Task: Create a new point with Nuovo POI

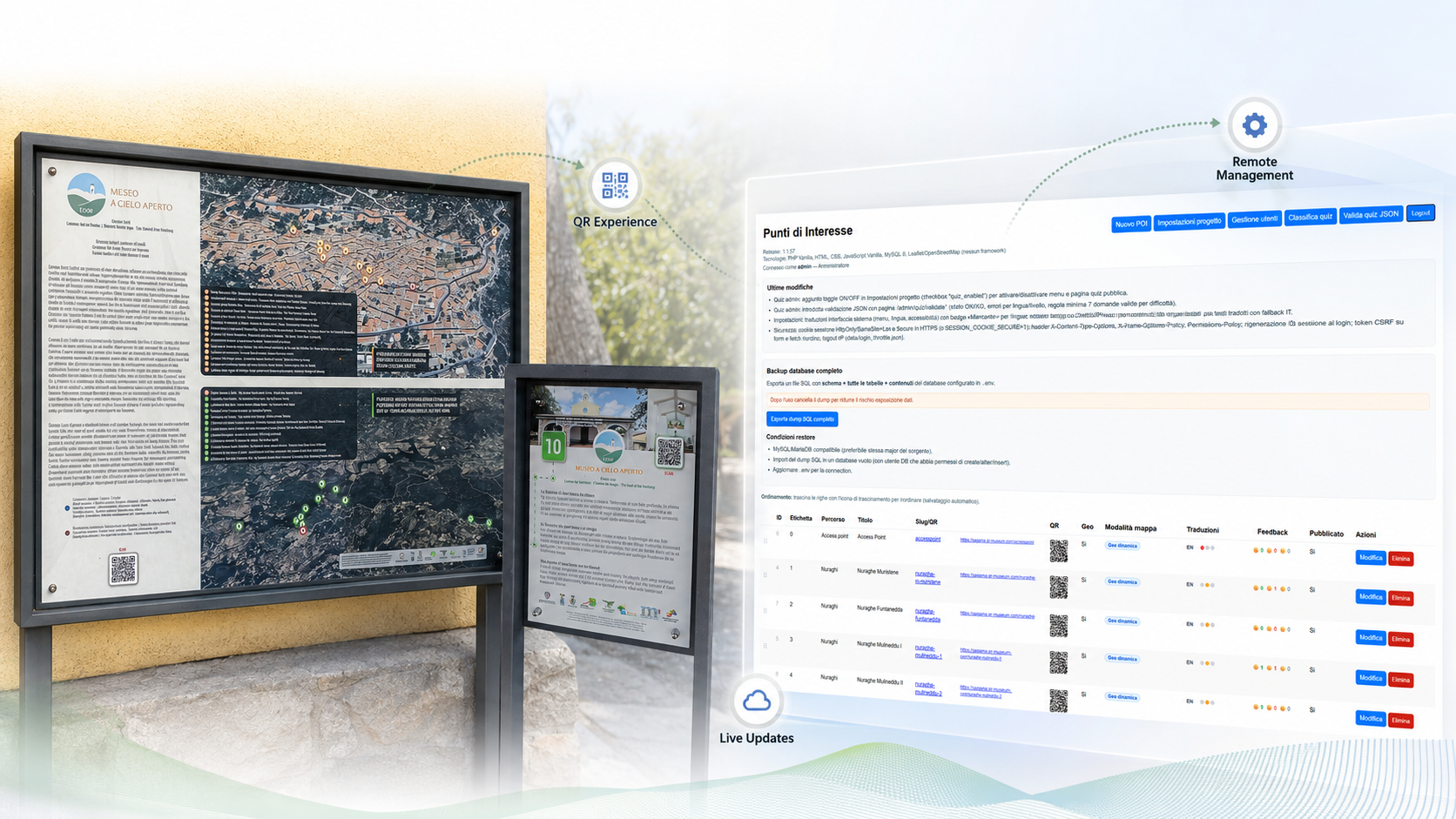Action: [x=1130, y=225]
